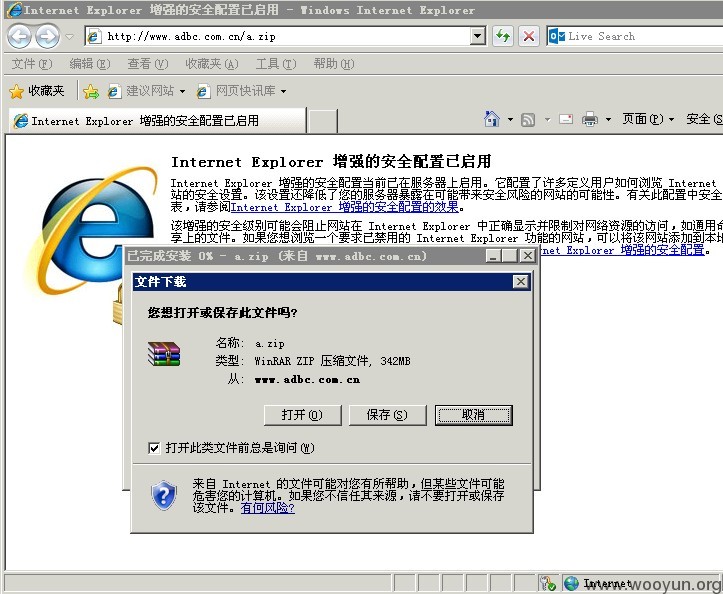Image resolution: width=723 pixels, height=594 pixels.
Task: Close the a.zip download progress window
Action: point(527,255)
